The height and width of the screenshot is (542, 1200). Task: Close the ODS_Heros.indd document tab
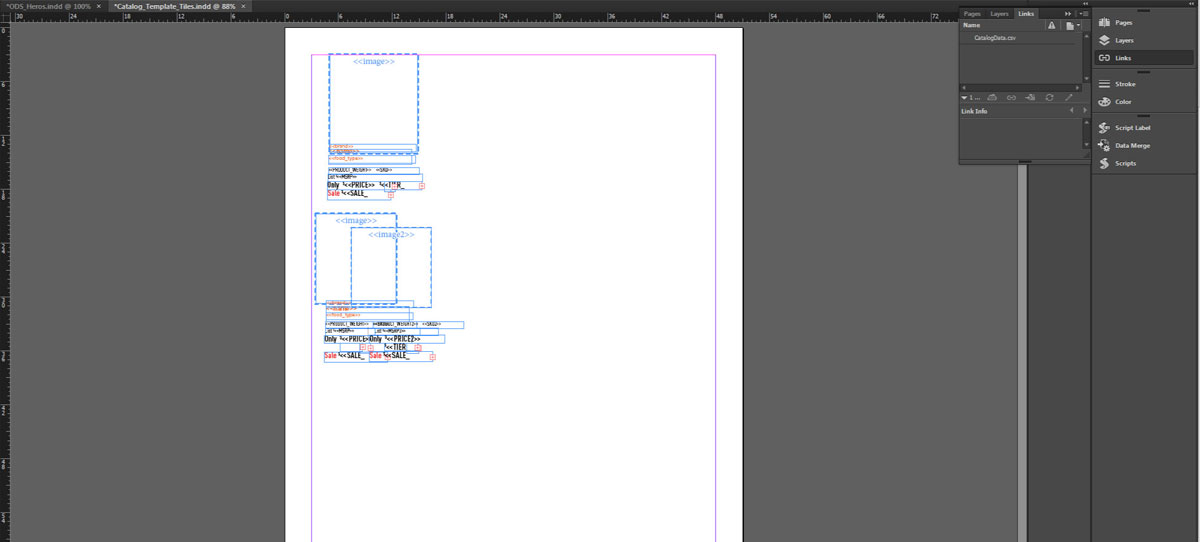[98, 6]
